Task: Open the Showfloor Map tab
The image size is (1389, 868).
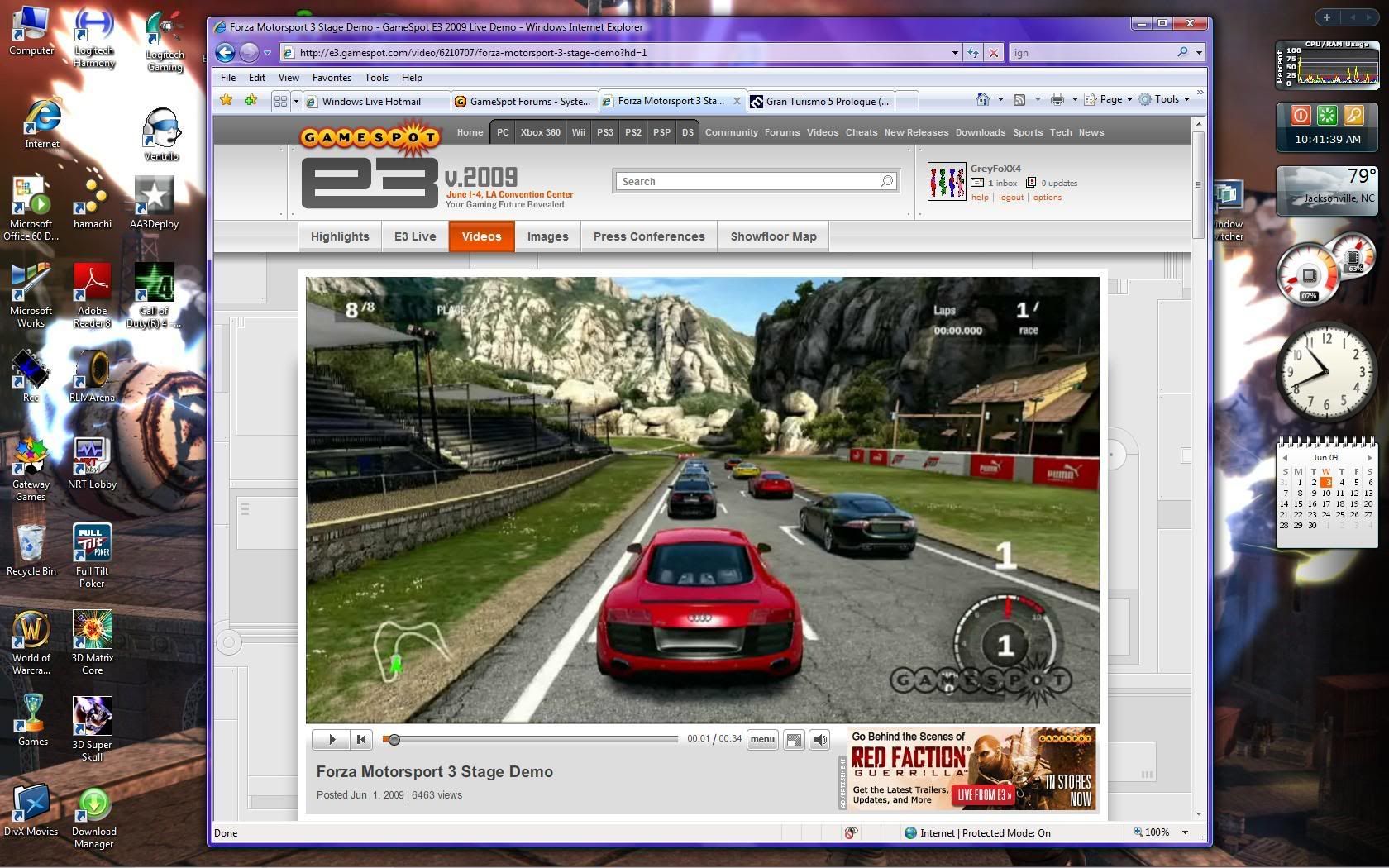Action: 773,236
